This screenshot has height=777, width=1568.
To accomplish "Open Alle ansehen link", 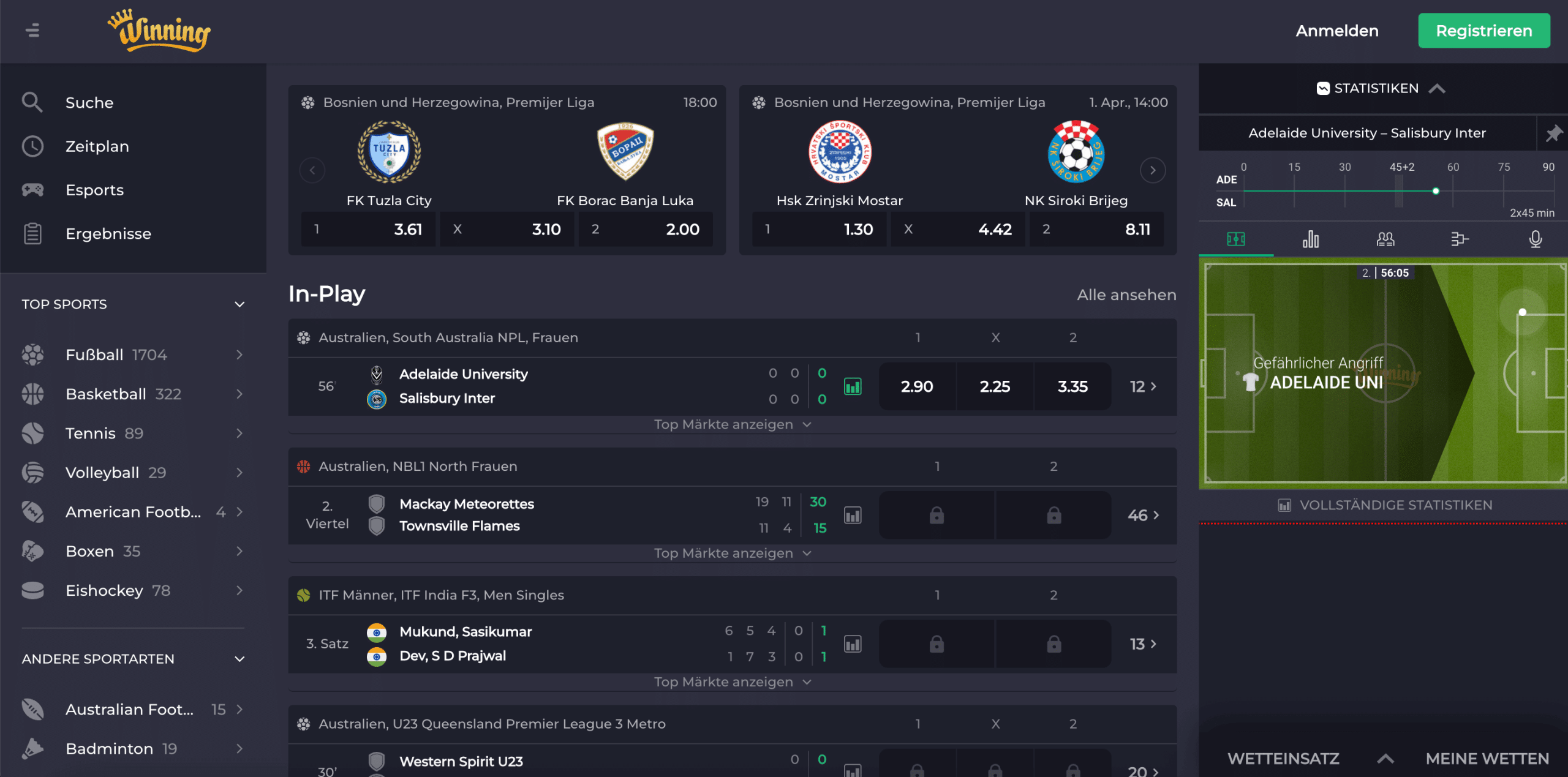I will tap(1126, 295).
